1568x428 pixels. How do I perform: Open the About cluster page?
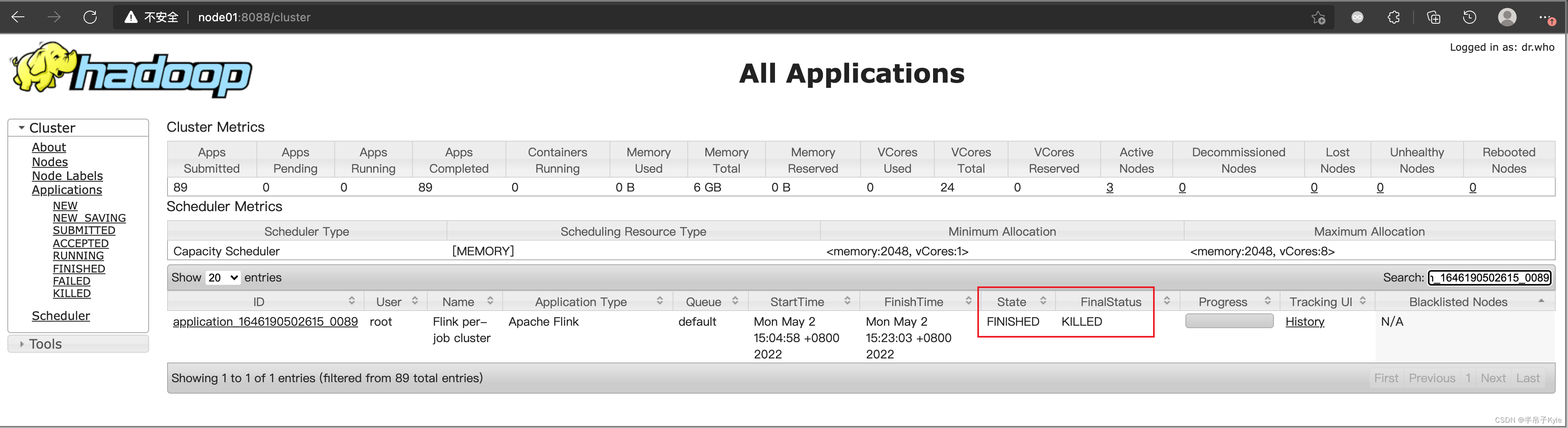pyautogui.click(x=49, y=147)
